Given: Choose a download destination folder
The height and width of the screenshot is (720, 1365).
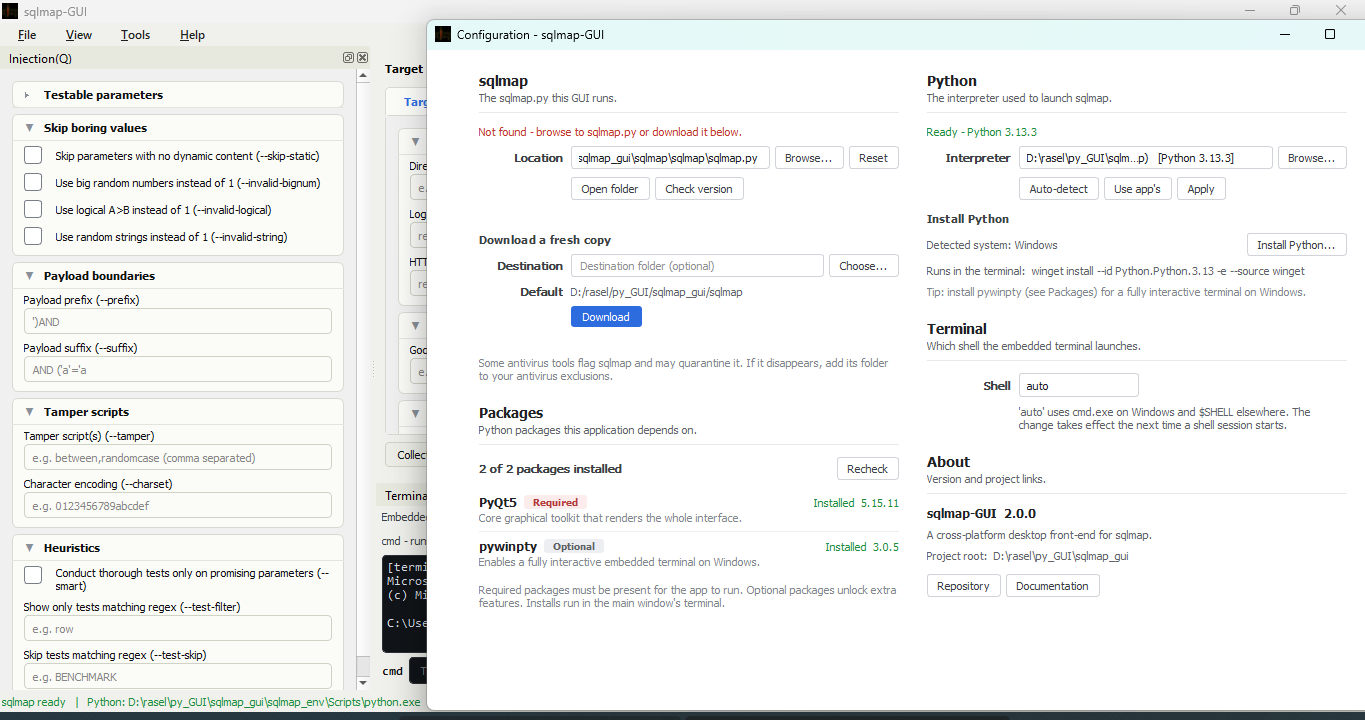Looking at the screenshot, I should (x=864, y=266).
